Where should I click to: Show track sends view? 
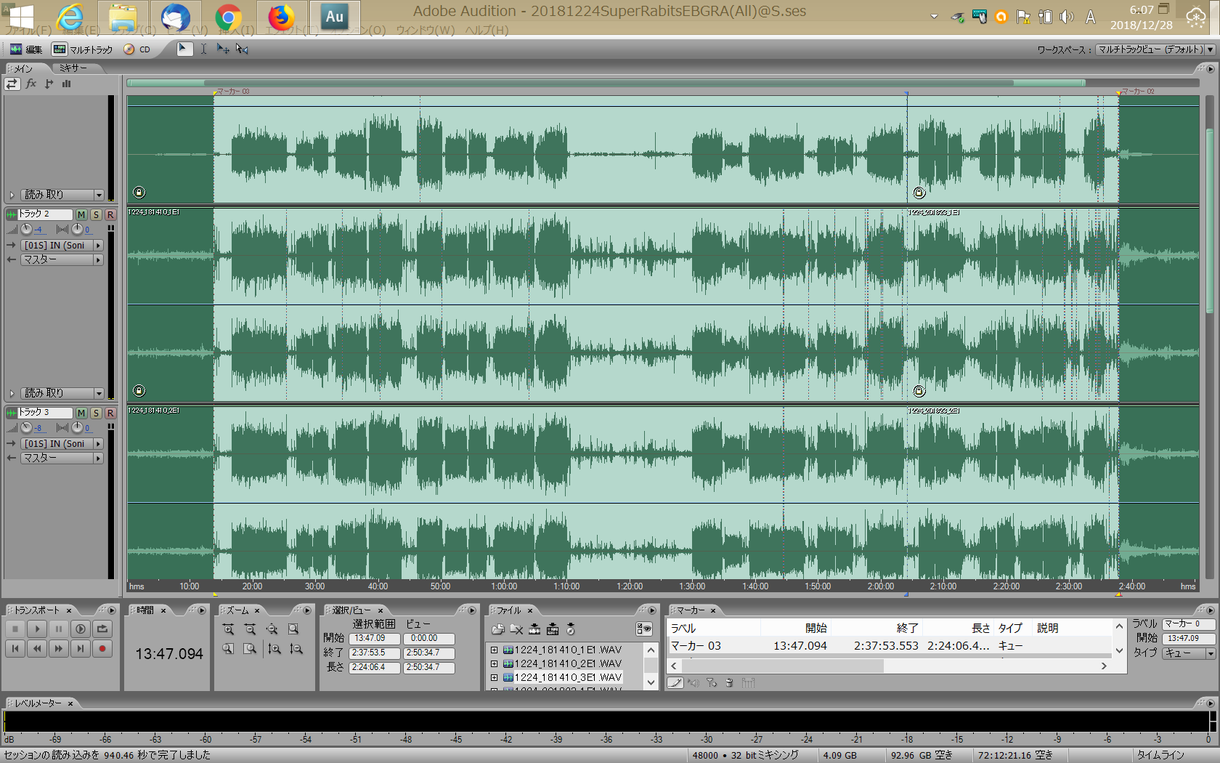tap(49, 84)
